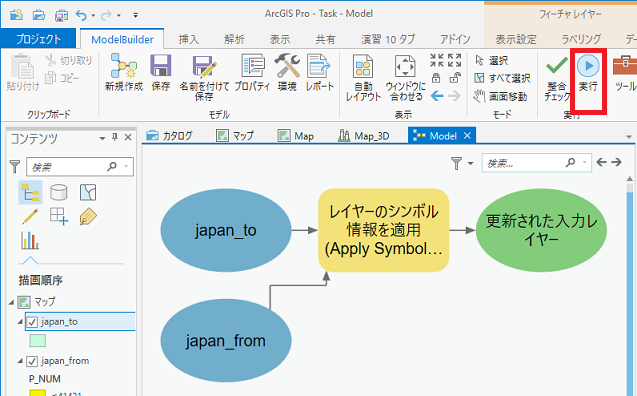Screen dimensions: 637x396
Task: Click ウィンドウに合わせる fit to window
Action: coord(405,77)
